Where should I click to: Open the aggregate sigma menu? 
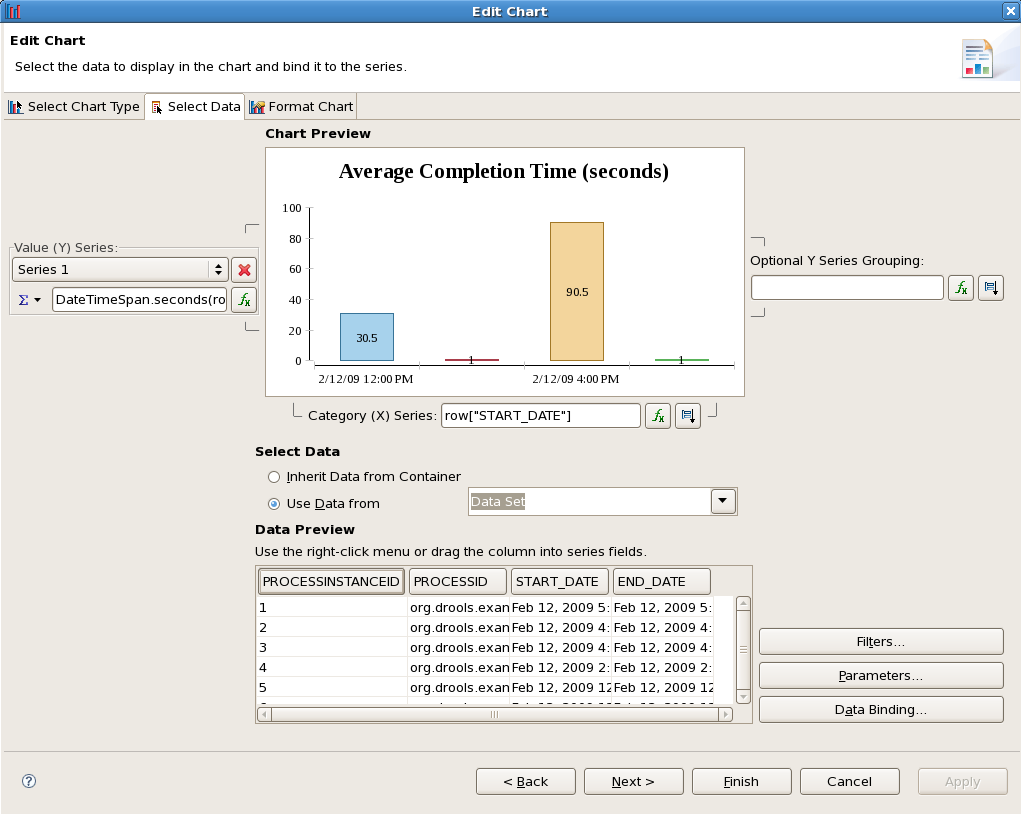click(x=31, y=300)
